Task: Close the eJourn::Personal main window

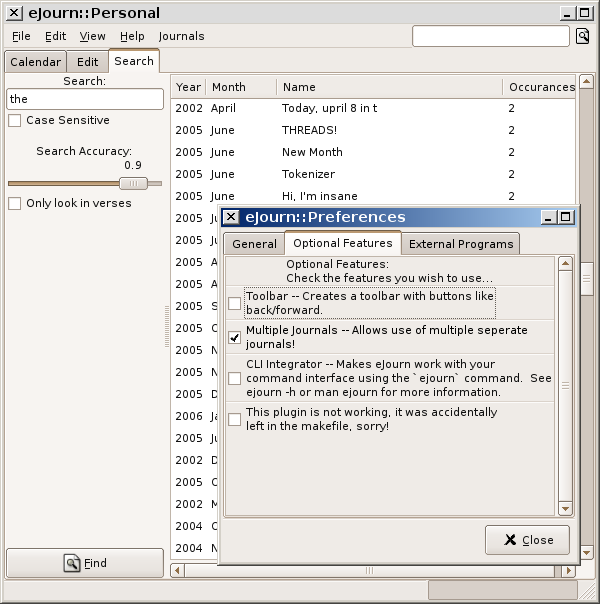Action: (14, 13)
